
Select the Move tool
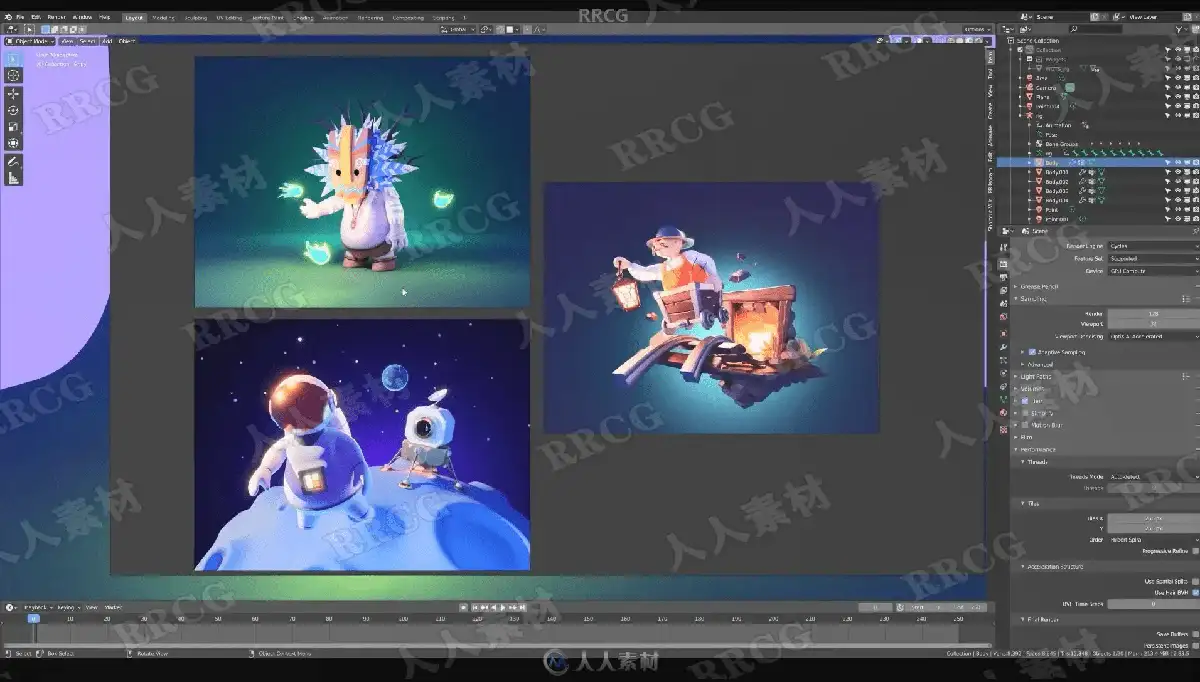[x=13, y=93]
